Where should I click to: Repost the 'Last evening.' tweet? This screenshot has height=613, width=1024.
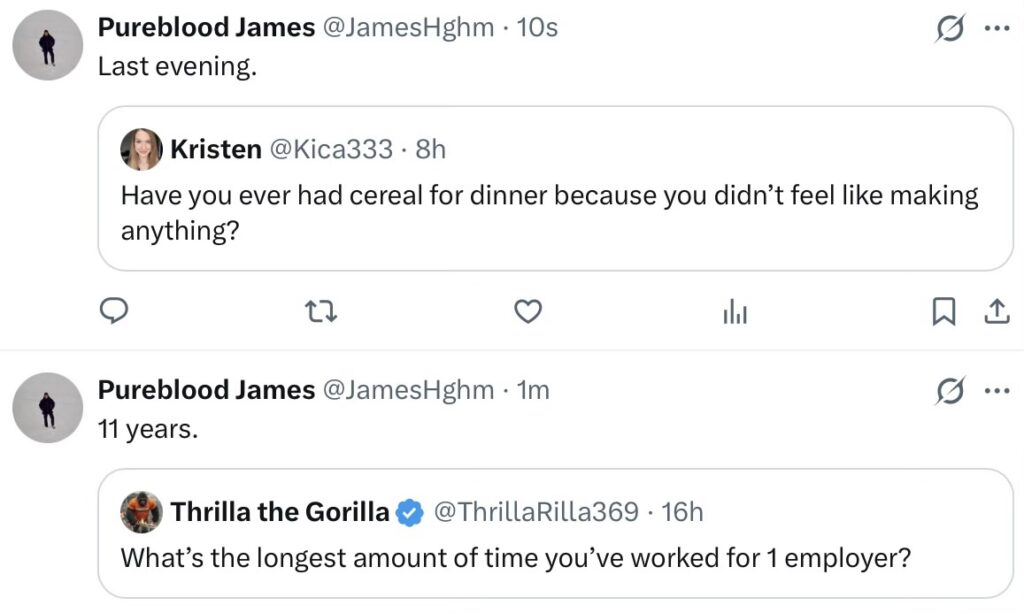pyautogui.click(x=322, y=313)
